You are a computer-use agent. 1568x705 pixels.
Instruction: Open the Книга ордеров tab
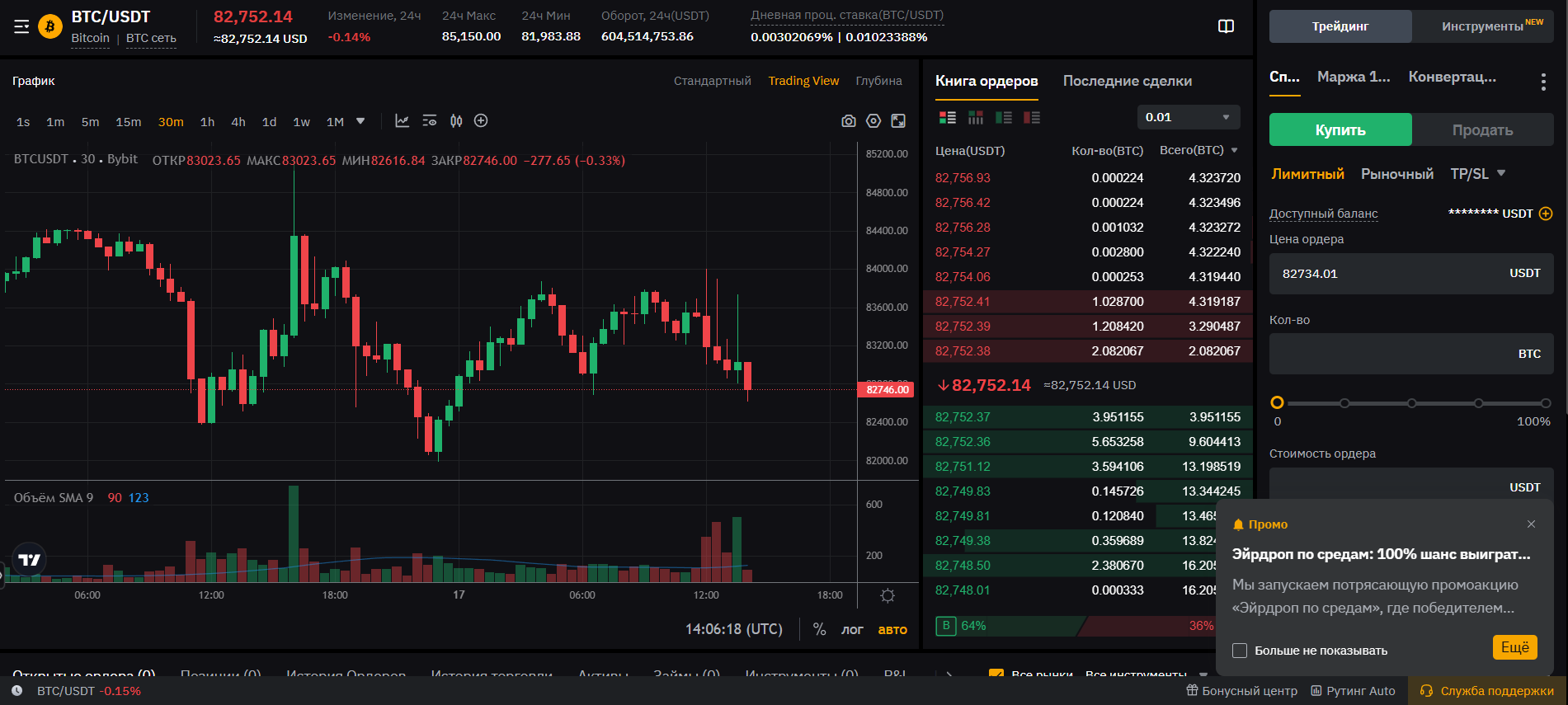[x=986, y=81]
